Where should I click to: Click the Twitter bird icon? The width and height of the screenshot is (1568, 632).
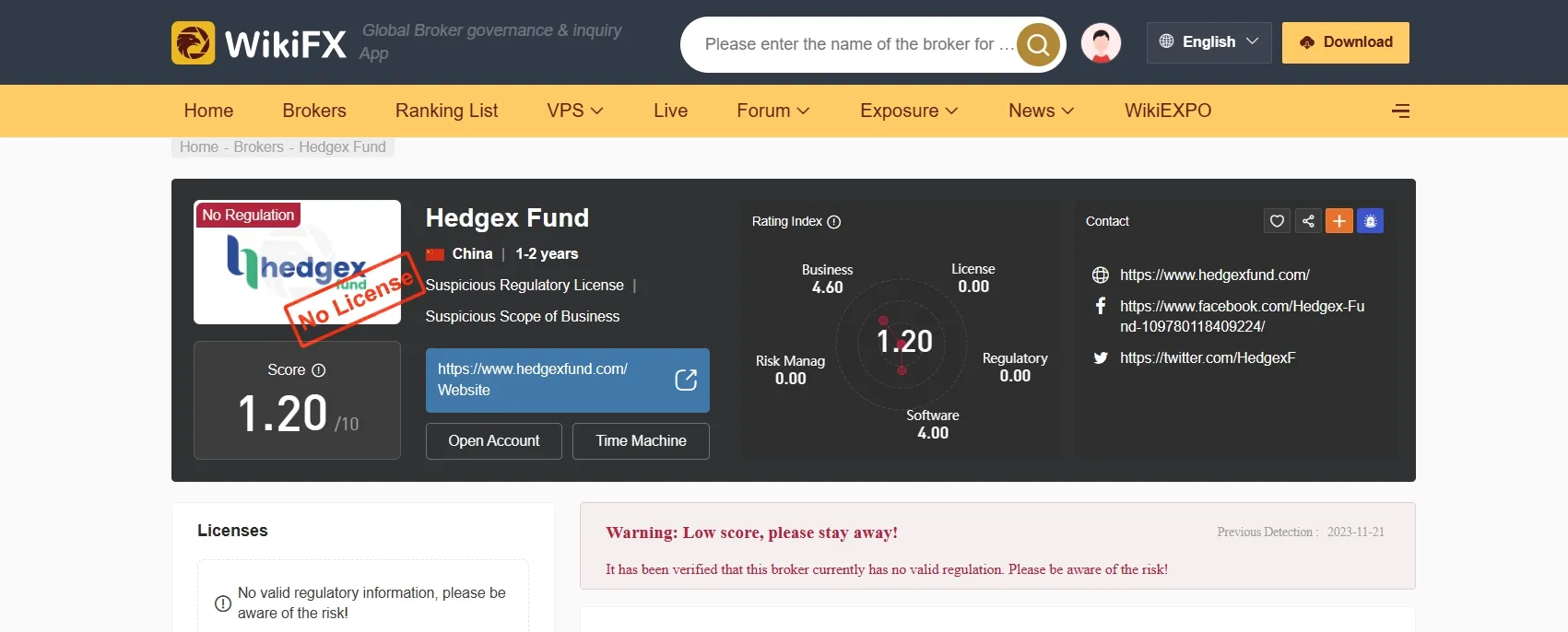(x=1101, y=357)
